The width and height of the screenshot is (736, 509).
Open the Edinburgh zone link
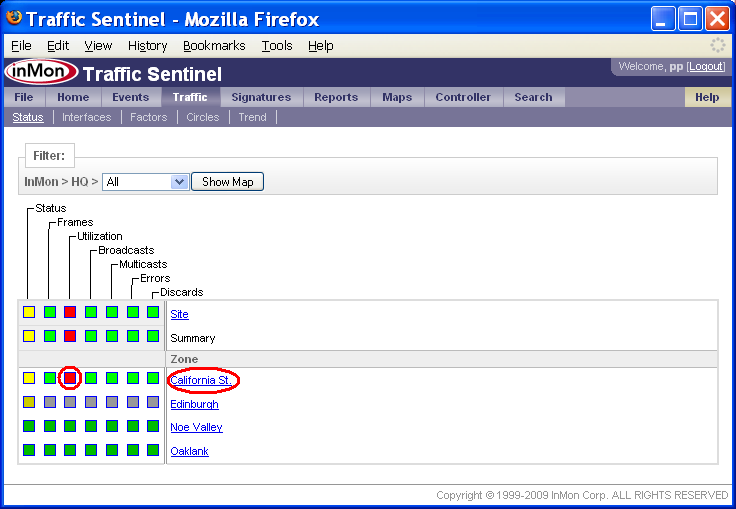tap(194, 404)
